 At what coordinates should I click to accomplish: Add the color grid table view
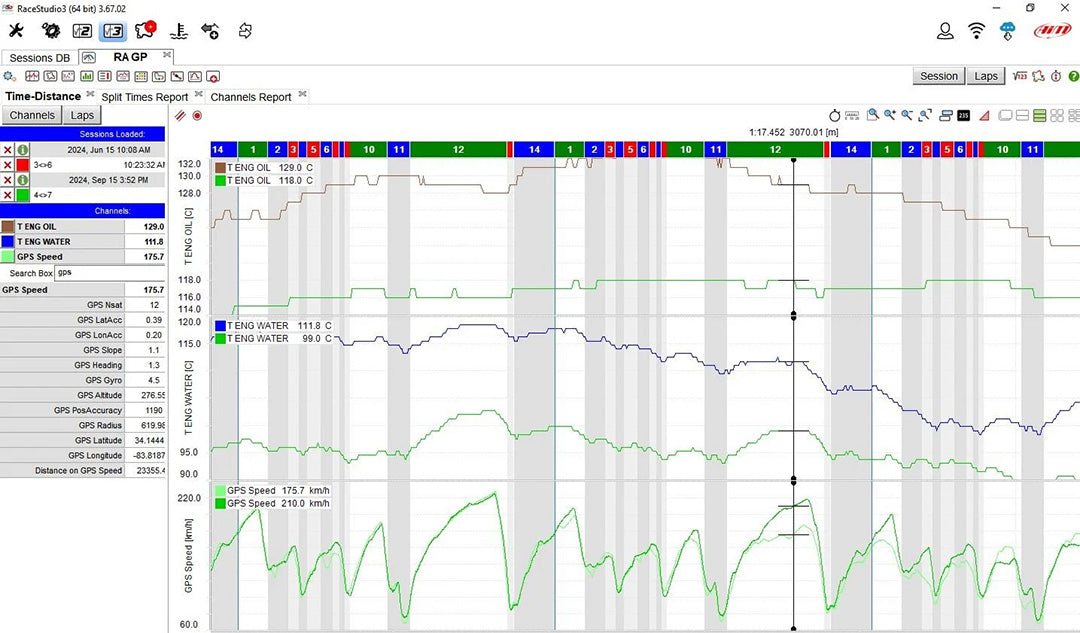point(141,76)
